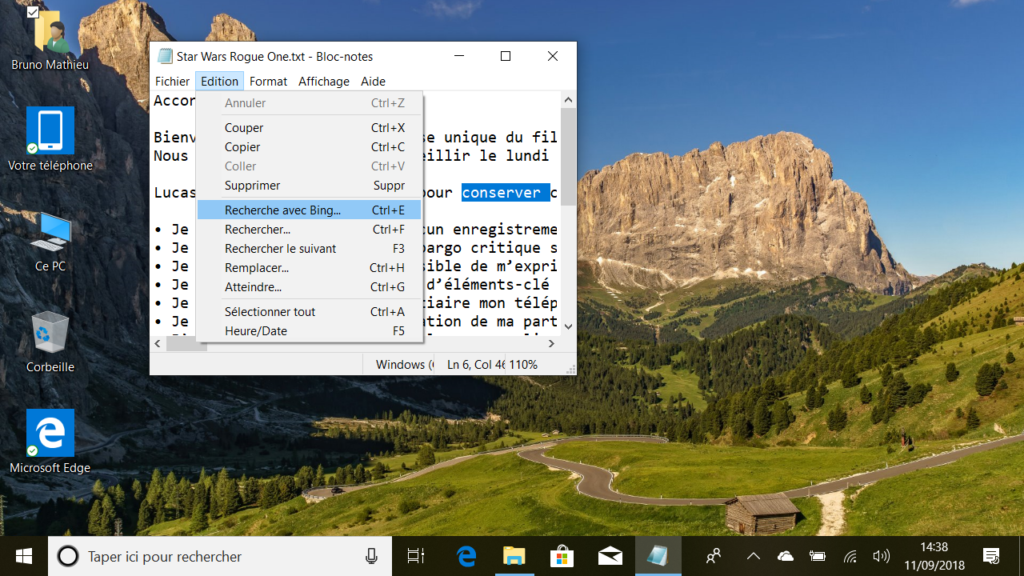
Task: Open the People icon in the system tray
Action: [713, 556]
